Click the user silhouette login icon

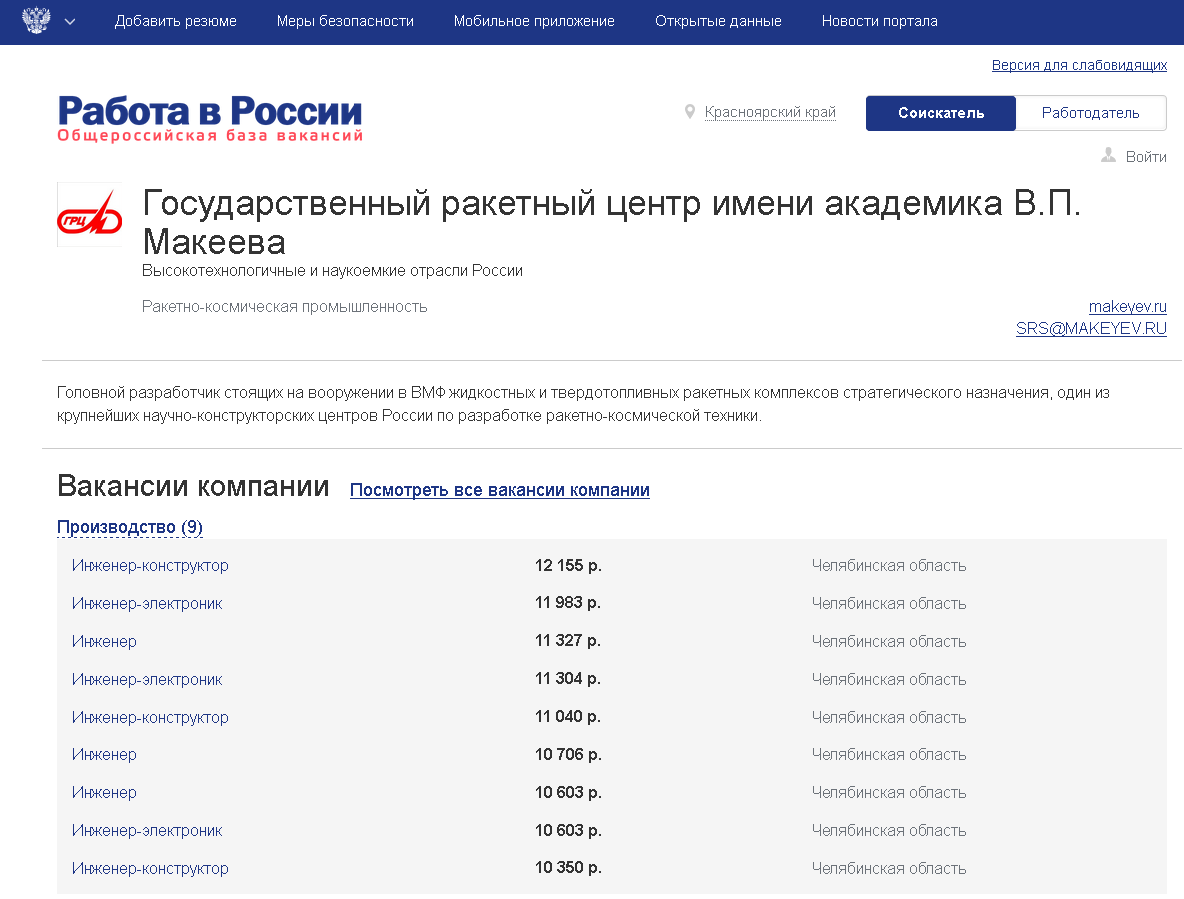[x=1108, y=156]
